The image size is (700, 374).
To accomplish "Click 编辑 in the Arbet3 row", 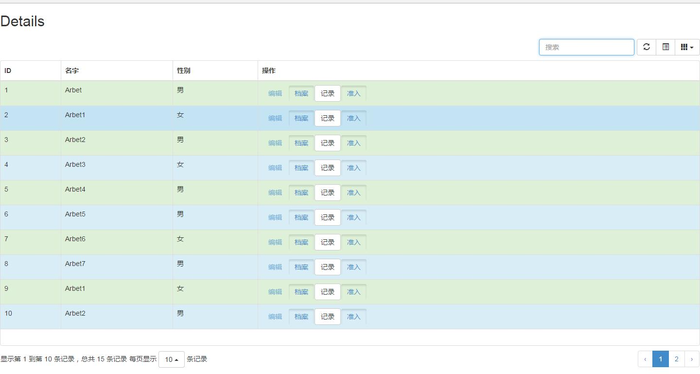I will 275,168.
